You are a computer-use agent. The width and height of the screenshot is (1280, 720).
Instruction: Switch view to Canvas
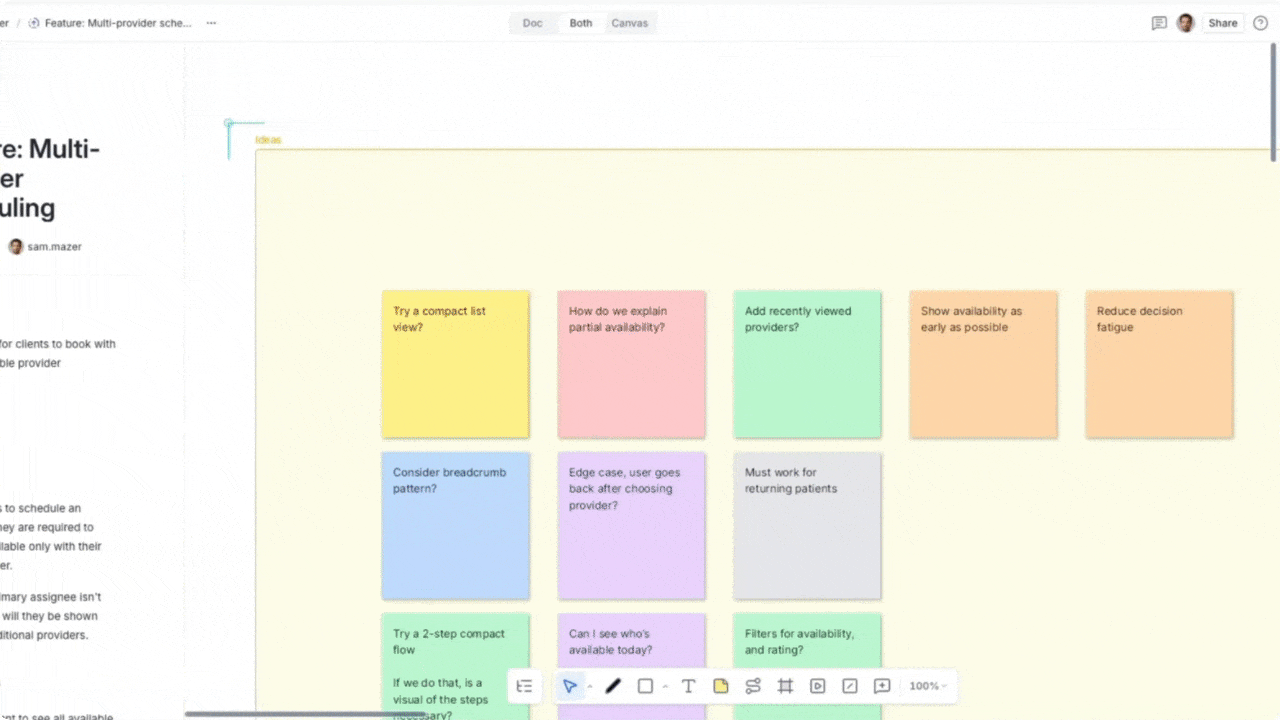[x=630, y=23]
